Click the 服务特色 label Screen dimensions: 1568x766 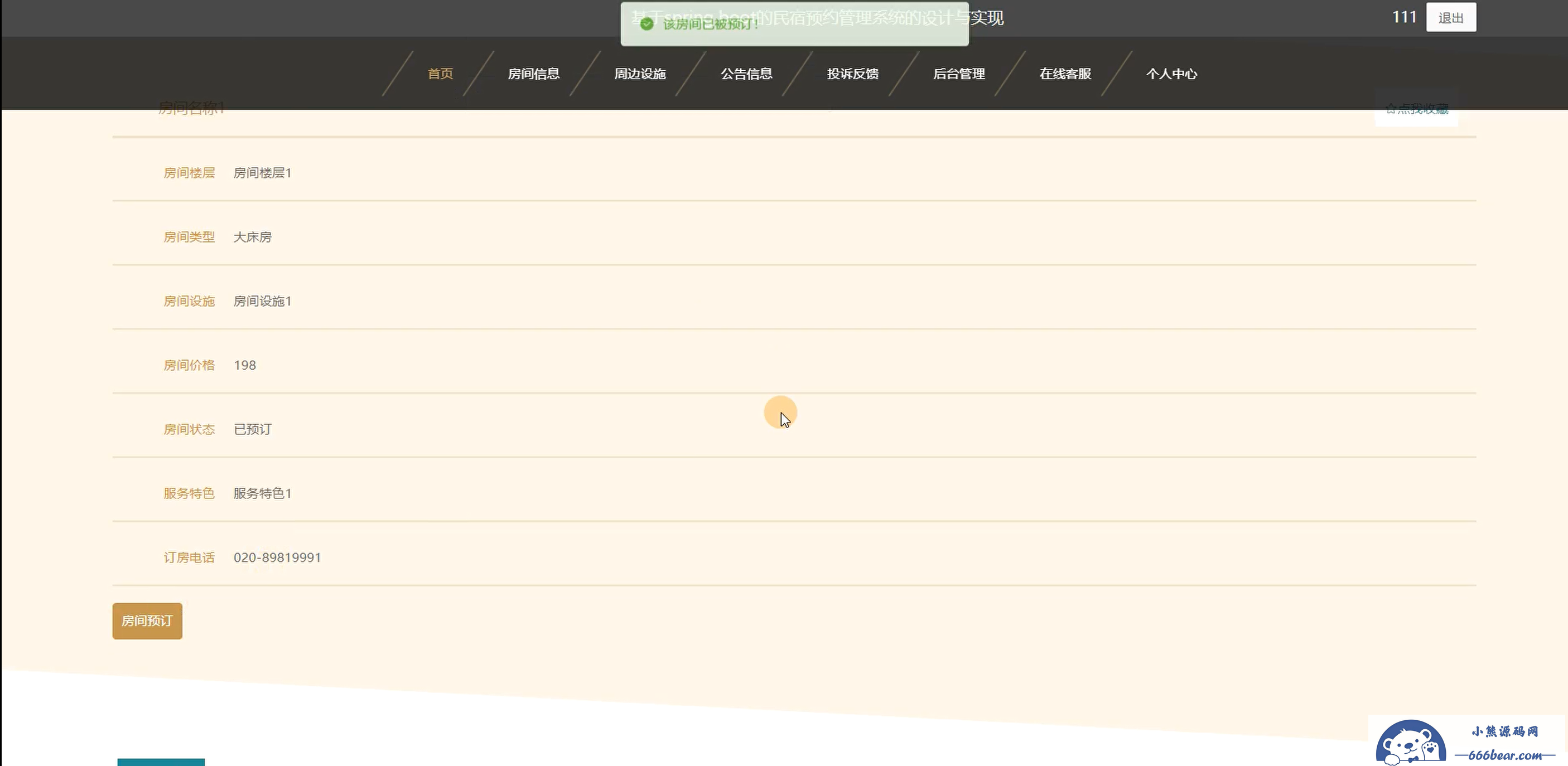click(189, 493)
